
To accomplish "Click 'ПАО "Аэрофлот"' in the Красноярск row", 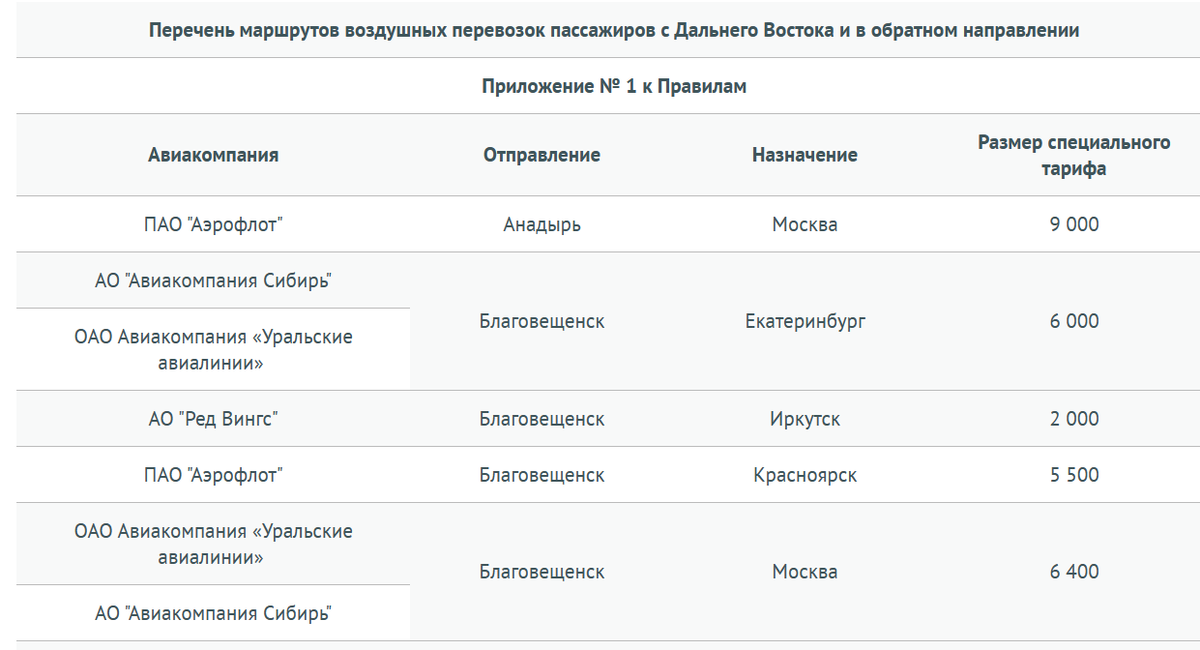I will point(213,475).
